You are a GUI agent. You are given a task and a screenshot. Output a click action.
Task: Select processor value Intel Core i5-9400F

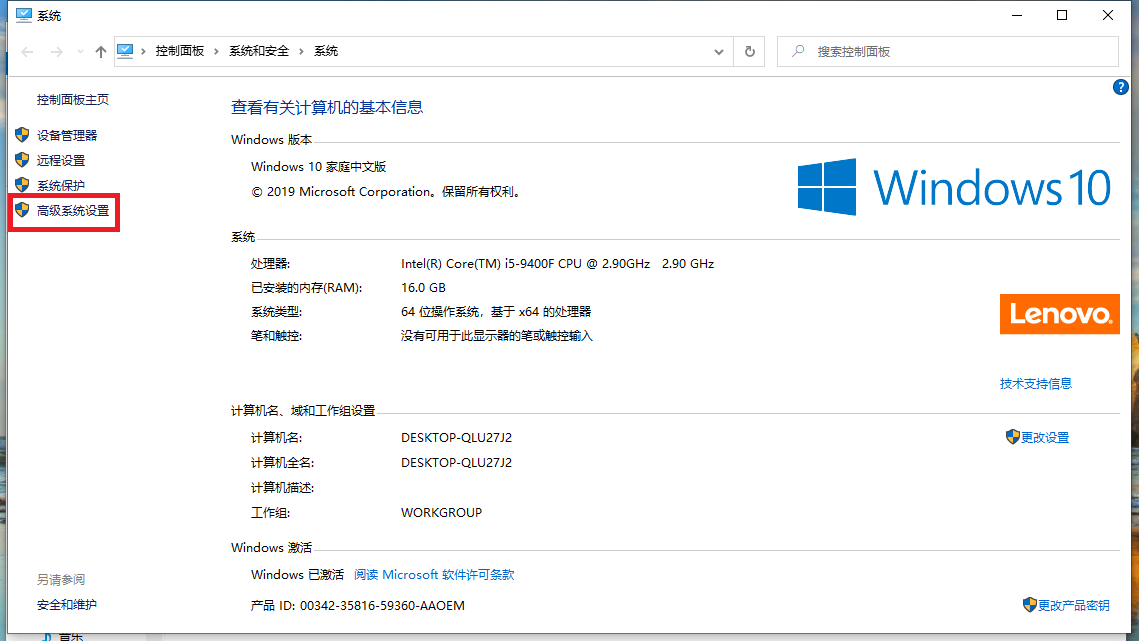[557, 264]
